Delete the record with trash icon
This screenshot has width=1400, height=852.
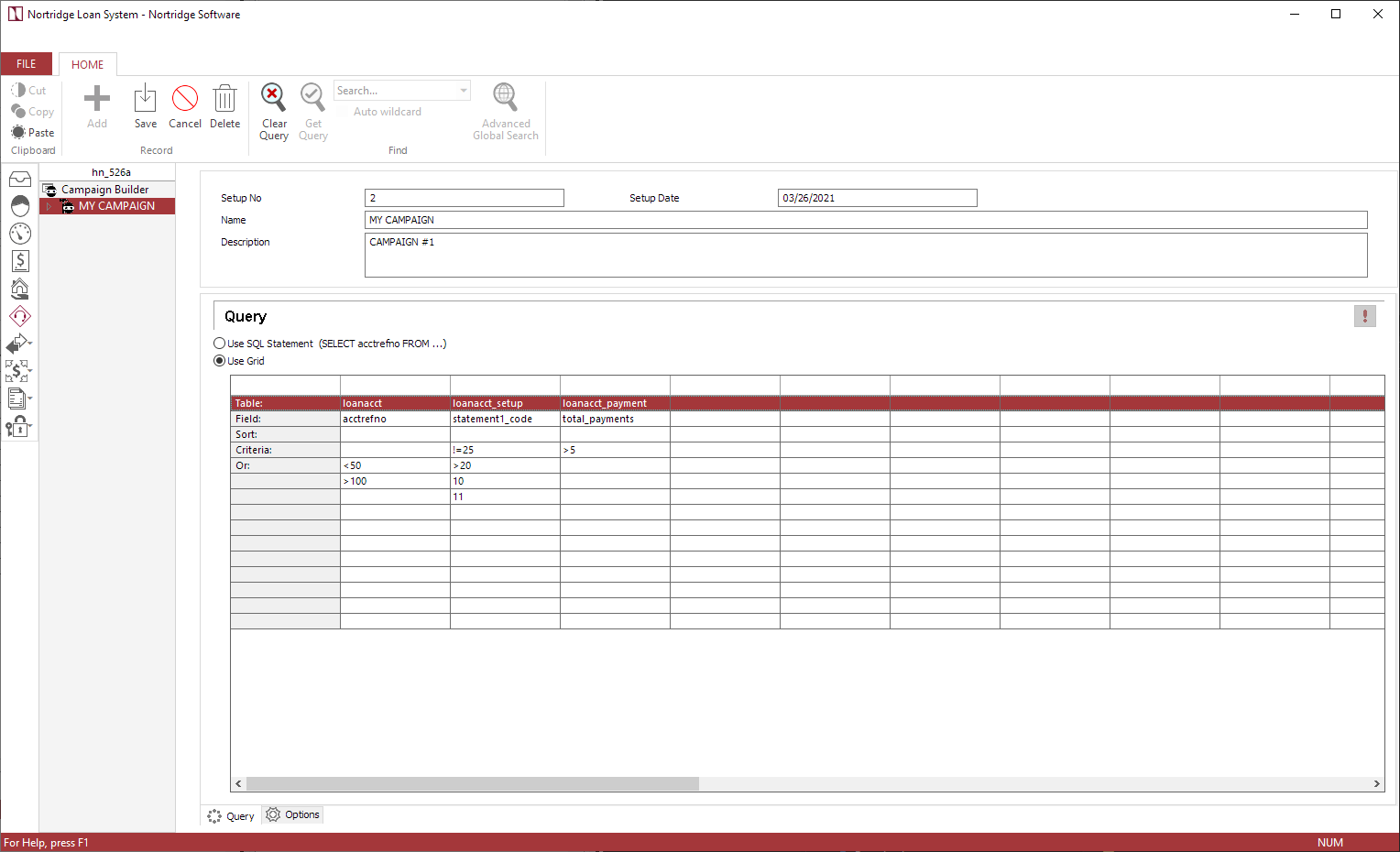point(224,106)
